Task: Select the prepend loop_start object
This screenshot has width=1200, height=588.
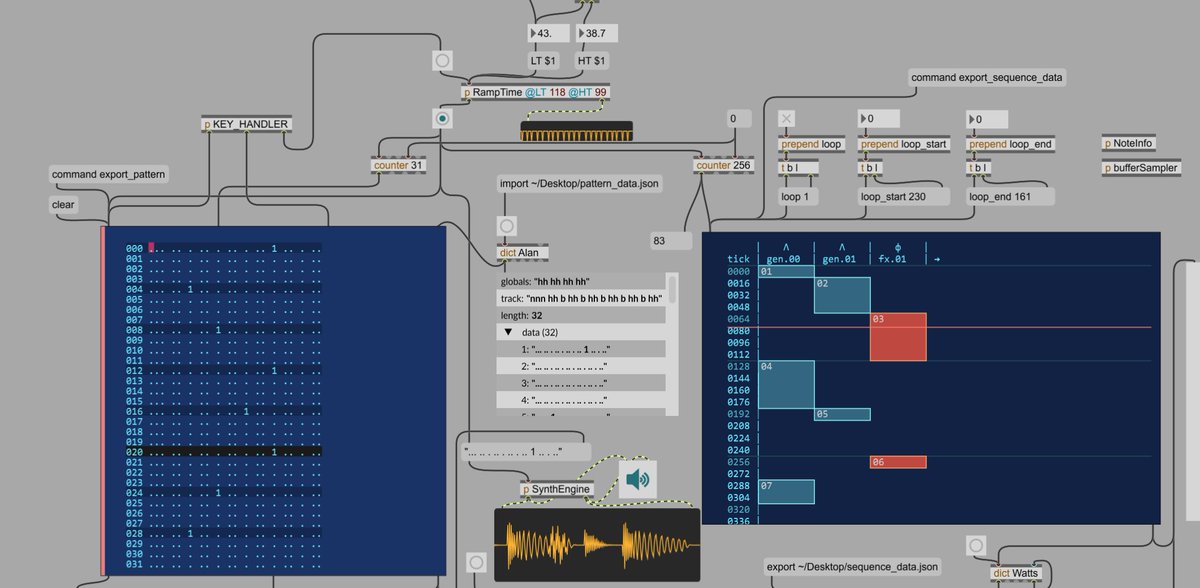Action: coord(904,144)
